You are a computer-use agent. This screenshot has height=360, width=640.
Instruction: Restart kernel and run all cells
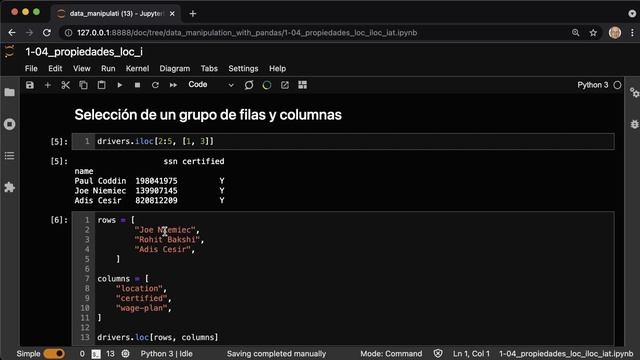point(173,85)
